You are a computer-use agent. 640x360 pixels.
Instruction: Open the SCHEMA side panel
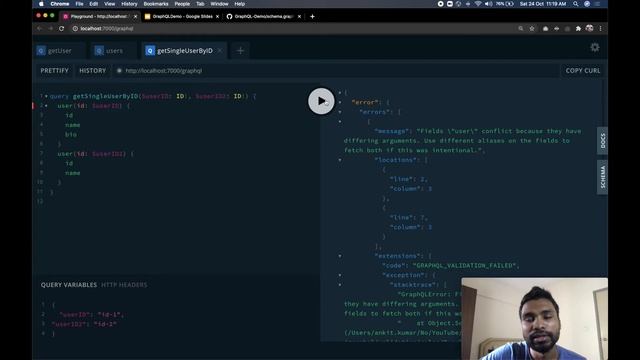[602, 177]
